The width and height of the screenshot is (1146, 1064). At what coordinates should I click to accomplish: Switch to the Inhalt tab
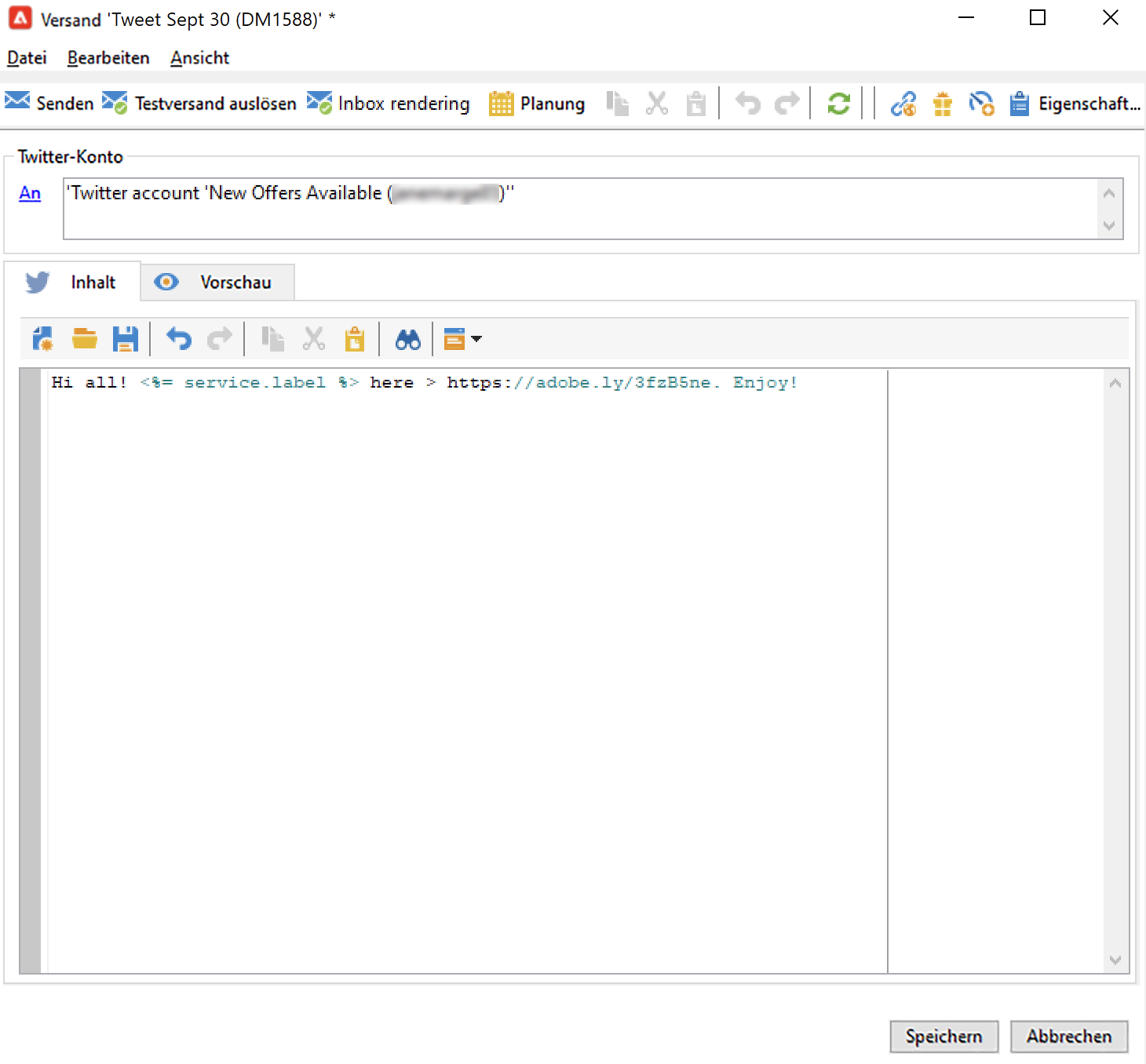(72, 282)
